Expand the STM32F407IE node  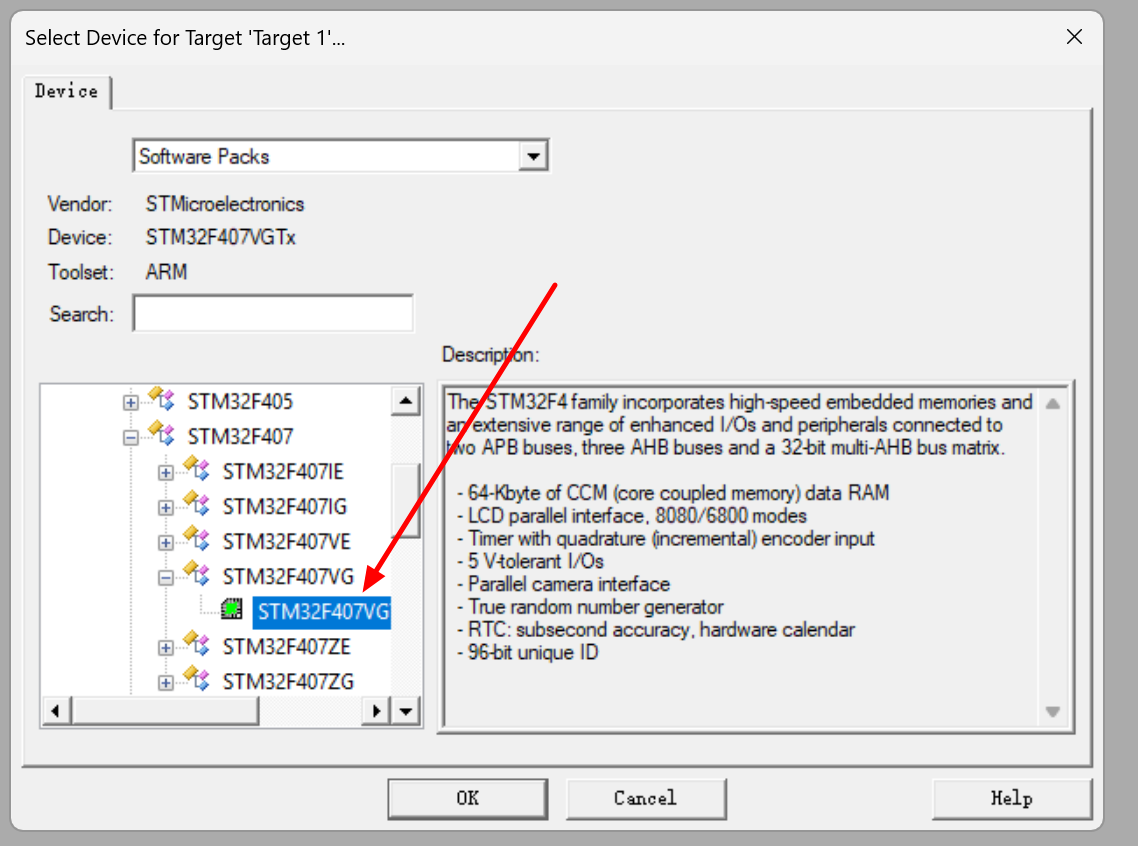click(x=165, y=473)
